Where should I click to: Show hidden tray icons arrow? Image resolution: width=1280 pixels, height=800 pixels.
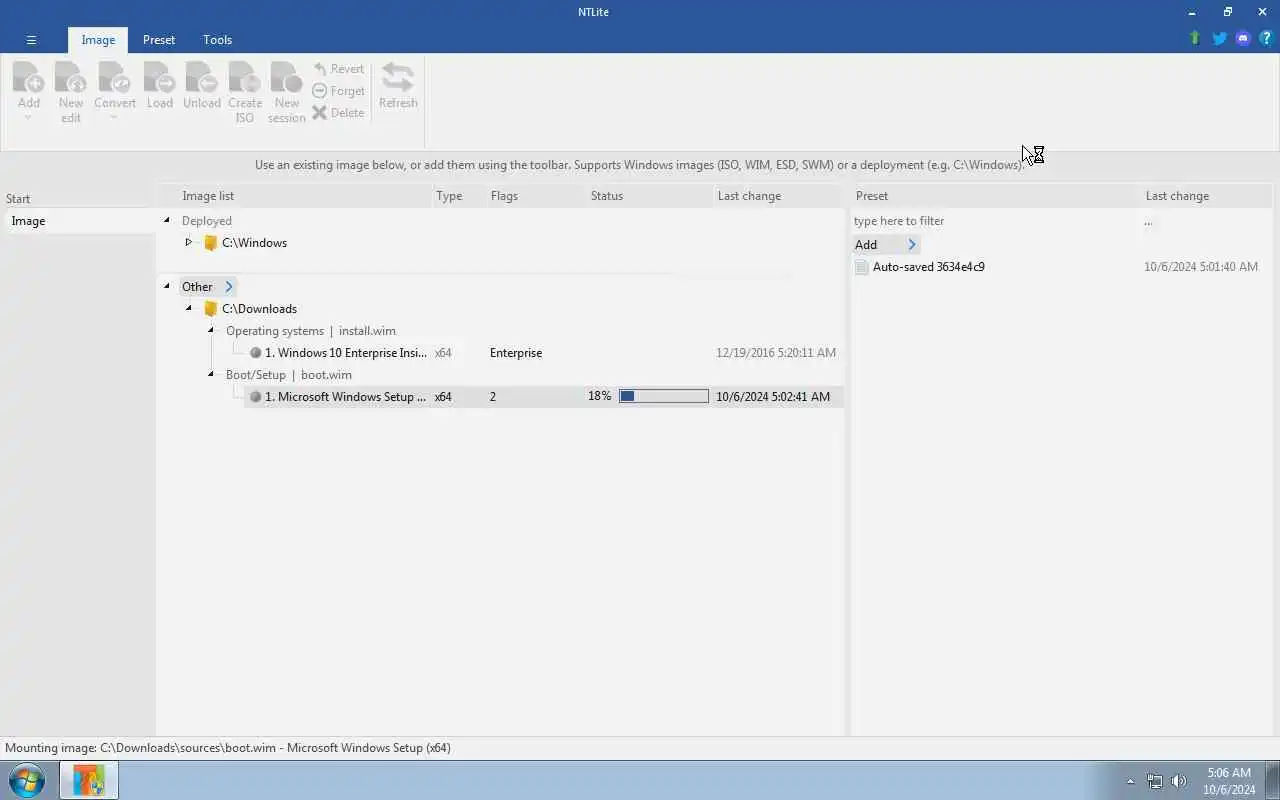[x=1131, y=781]
